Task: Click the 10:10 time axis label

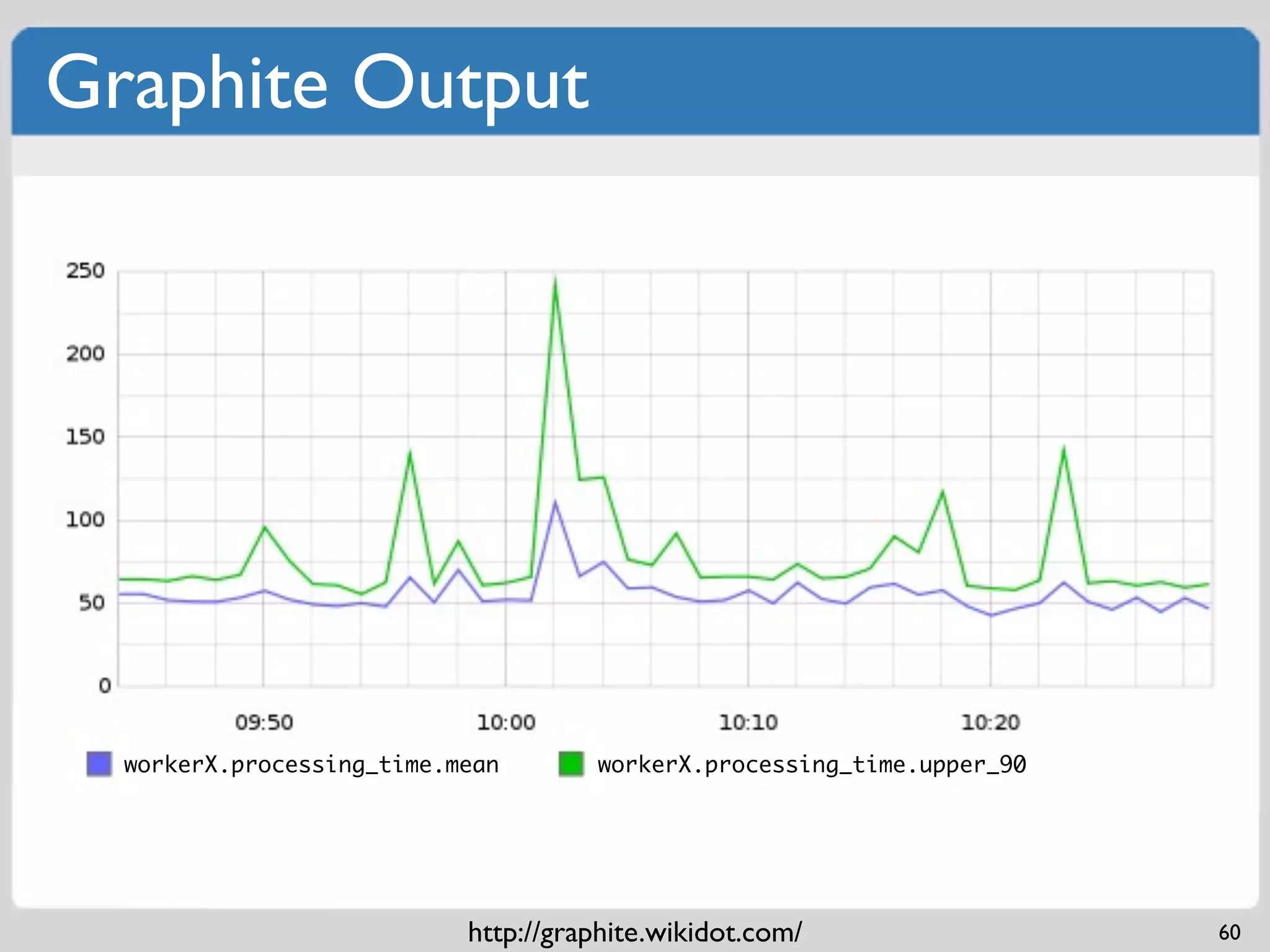Action: [748, 722]
